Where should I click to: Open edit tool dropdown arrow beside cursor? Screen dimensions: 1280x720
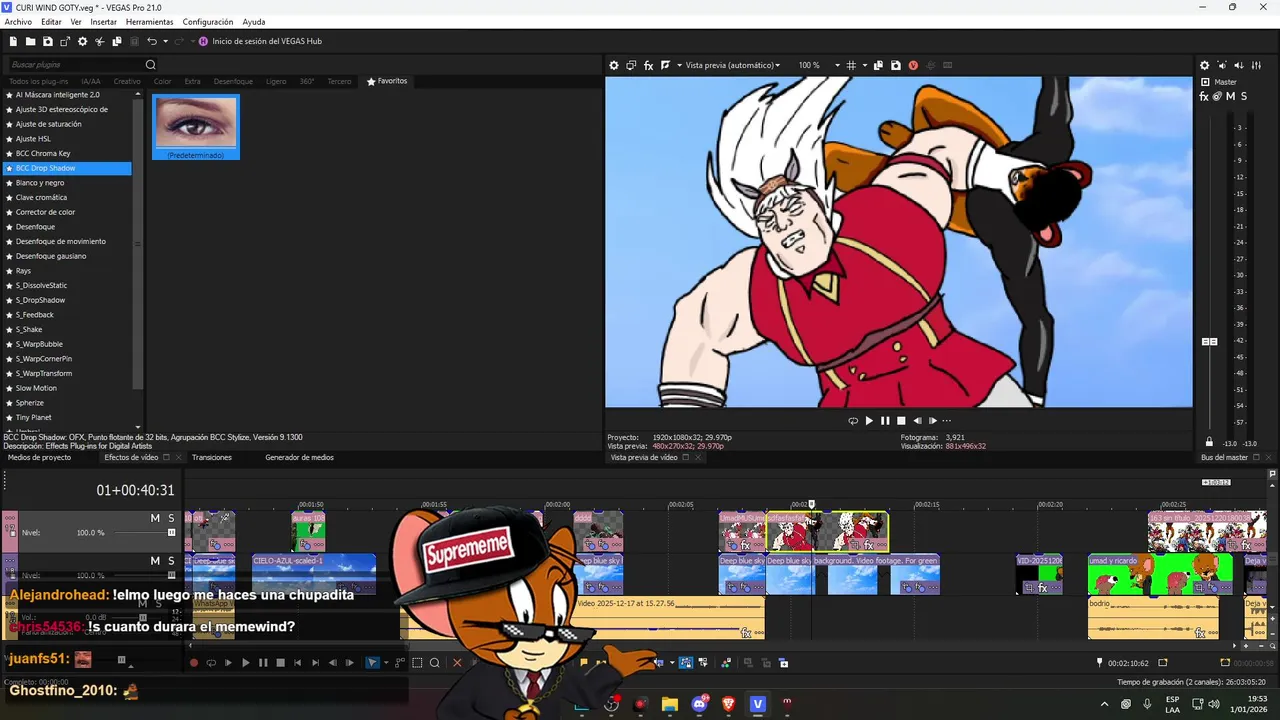[x=385, y=662]
